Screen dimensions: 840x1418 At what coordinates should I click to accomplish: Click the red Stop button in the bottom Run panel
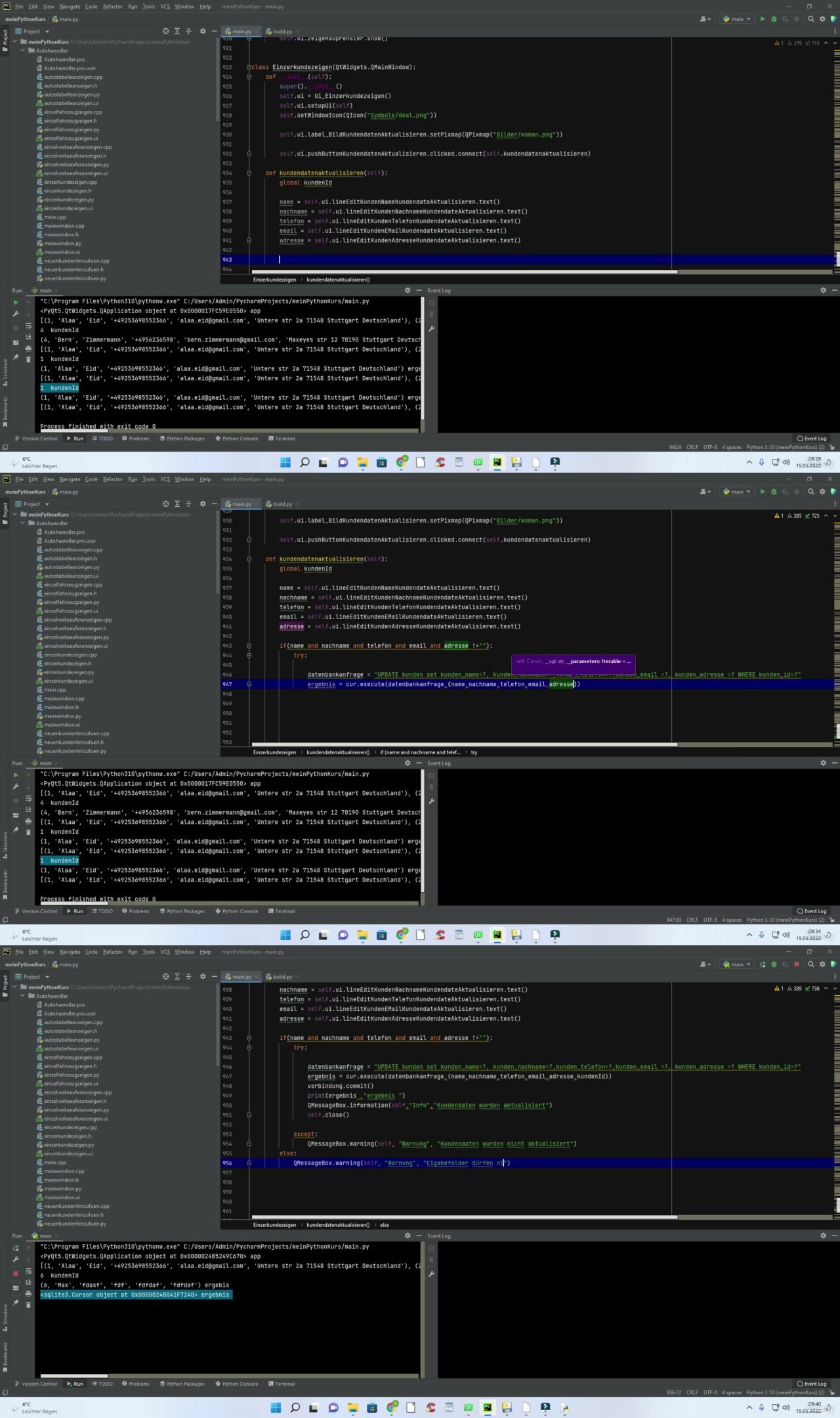coord(16,1274)
